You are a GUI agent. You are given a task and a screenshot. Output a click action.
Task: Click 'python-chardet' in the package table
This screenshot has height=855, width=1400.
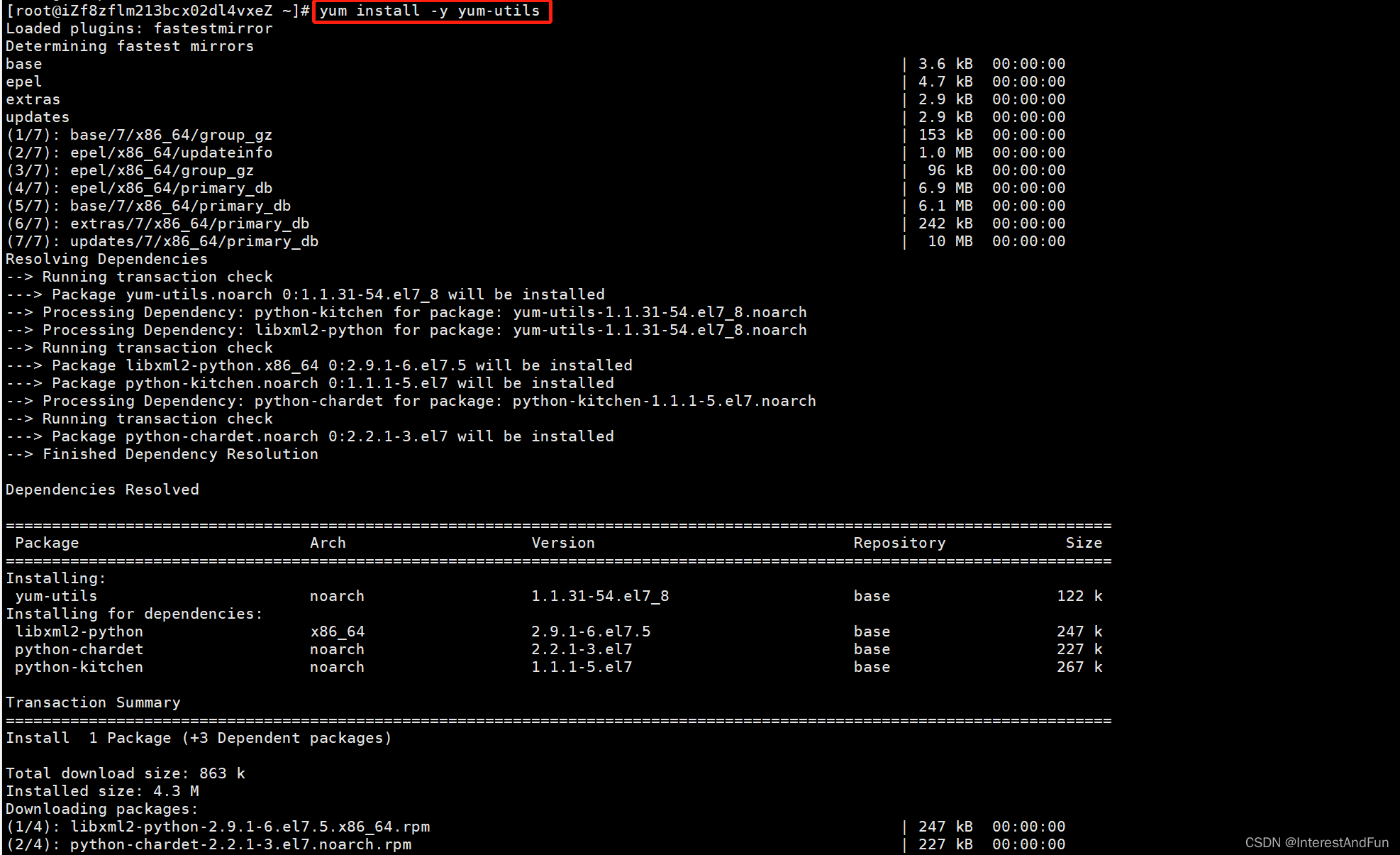(x=79, y=649)
